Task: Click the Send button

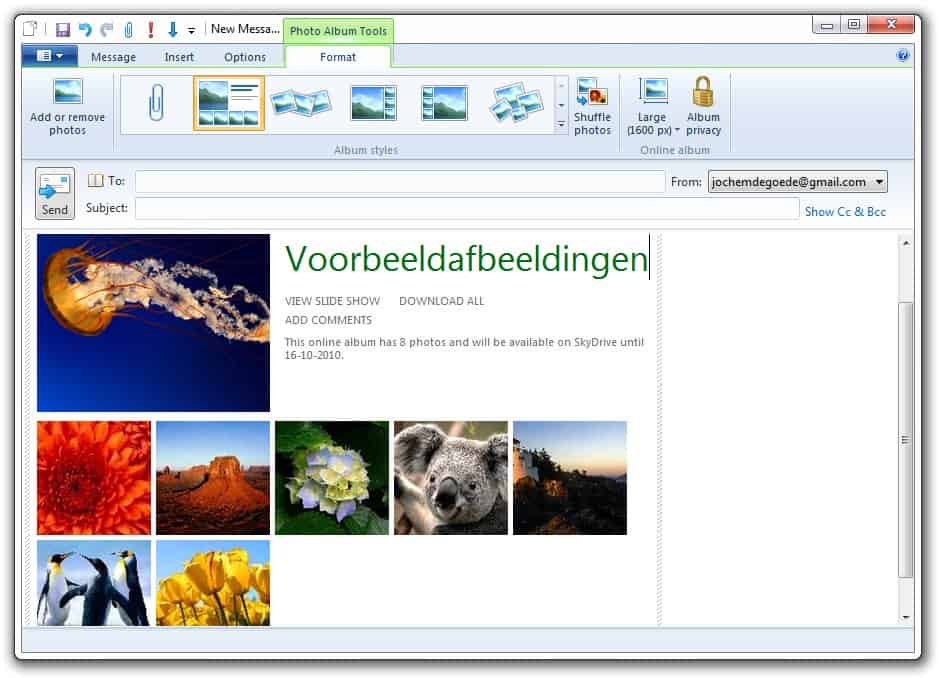Action: click(x=55, y=193)
